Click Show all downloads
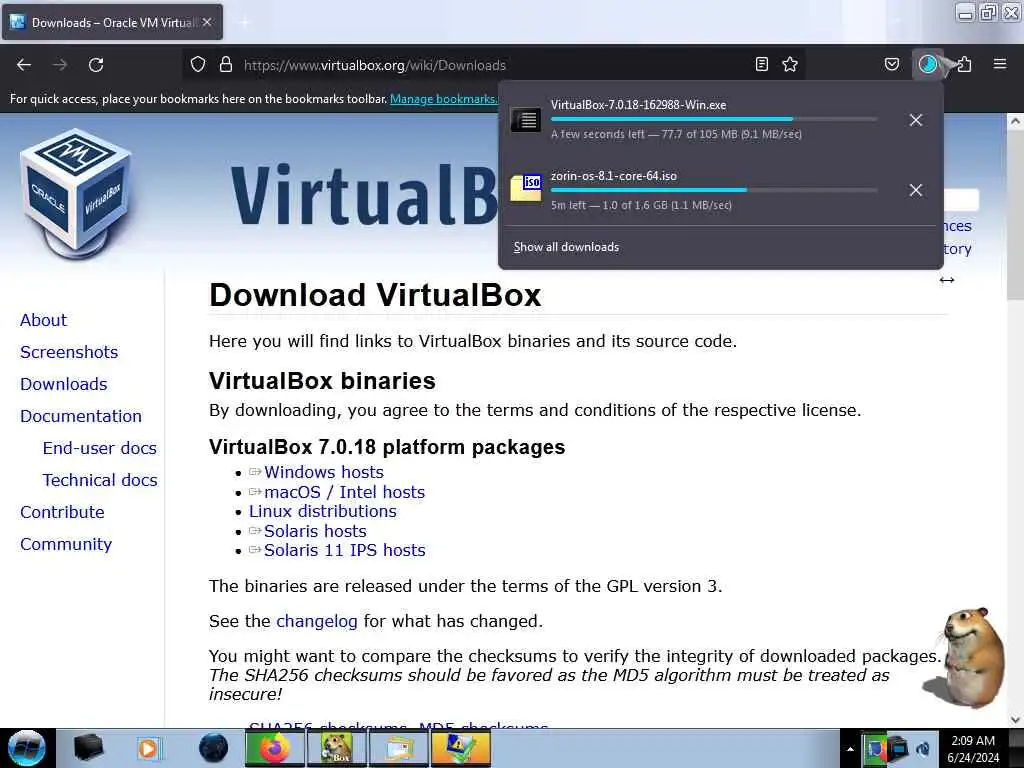 point(566,247)
